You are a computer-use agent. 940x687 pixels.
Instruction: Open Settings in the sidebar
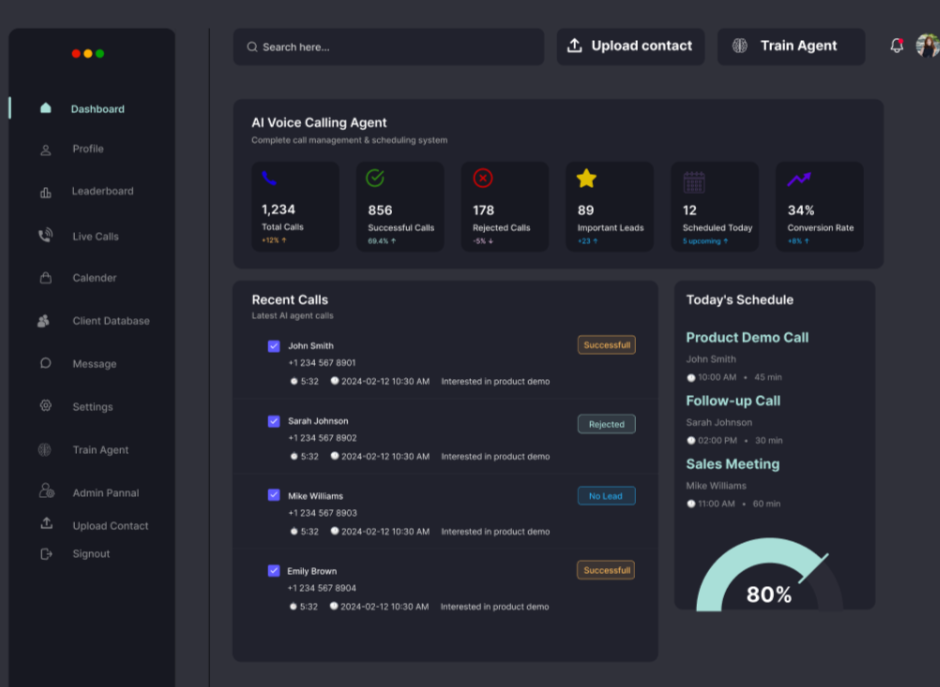[x=92, y=406]
